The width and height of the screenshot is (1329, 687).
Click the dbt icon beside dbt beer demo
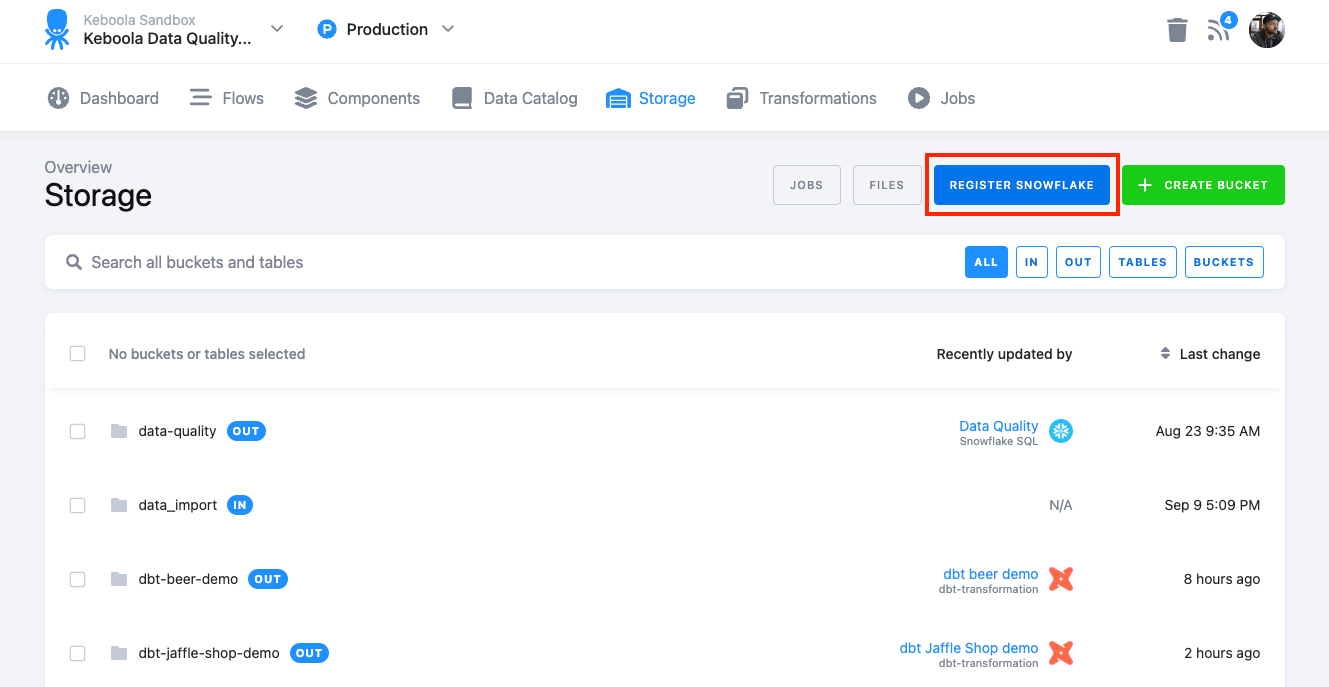pyautogui.click(x=1060, y=578)
